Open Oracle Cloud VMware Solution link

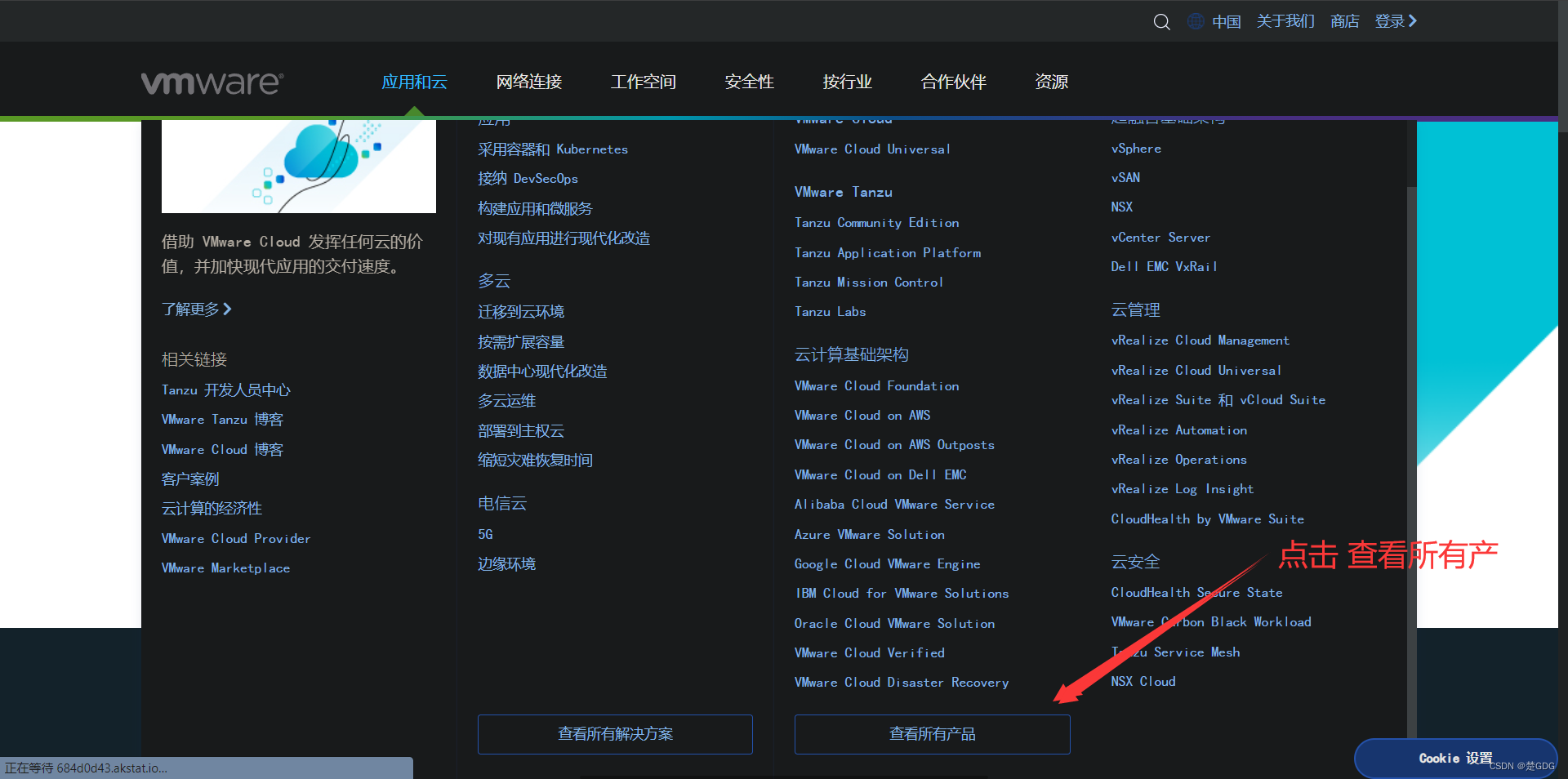895,624
